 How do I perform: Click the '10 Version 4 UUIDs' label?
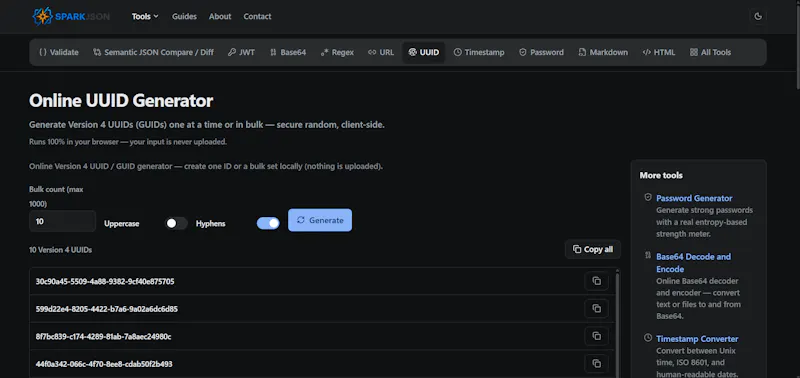pos(60,250)
